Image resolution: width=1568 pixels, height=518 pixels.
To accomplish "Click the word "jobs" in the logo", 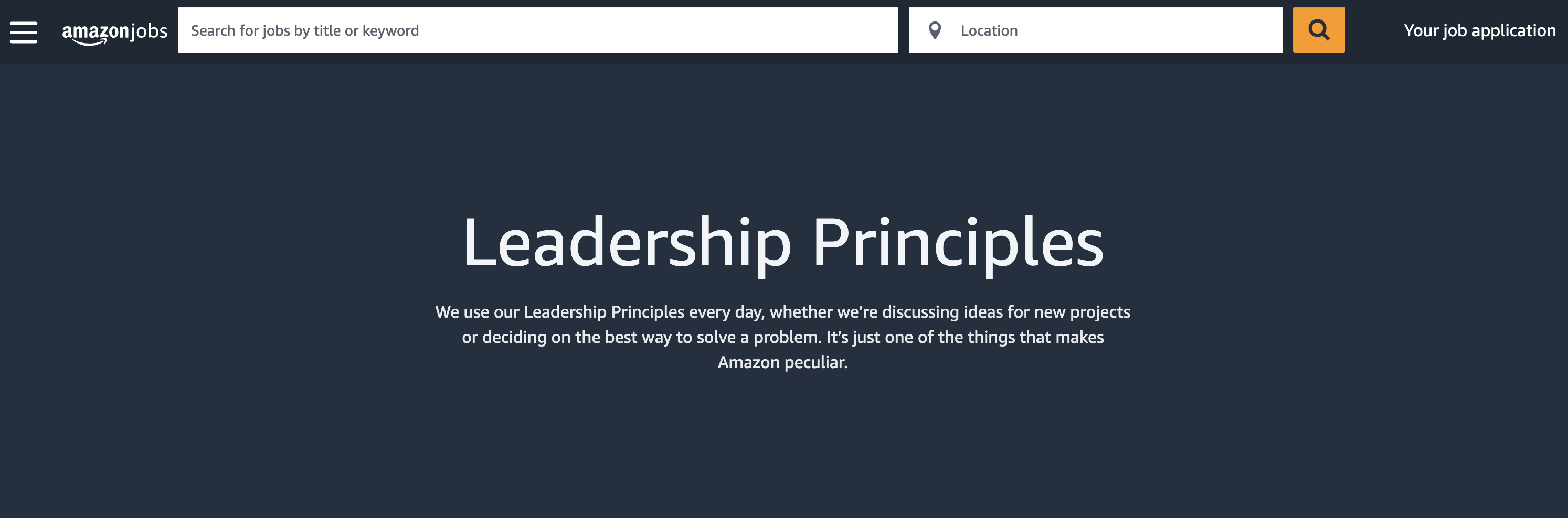I will coord(149,30).
